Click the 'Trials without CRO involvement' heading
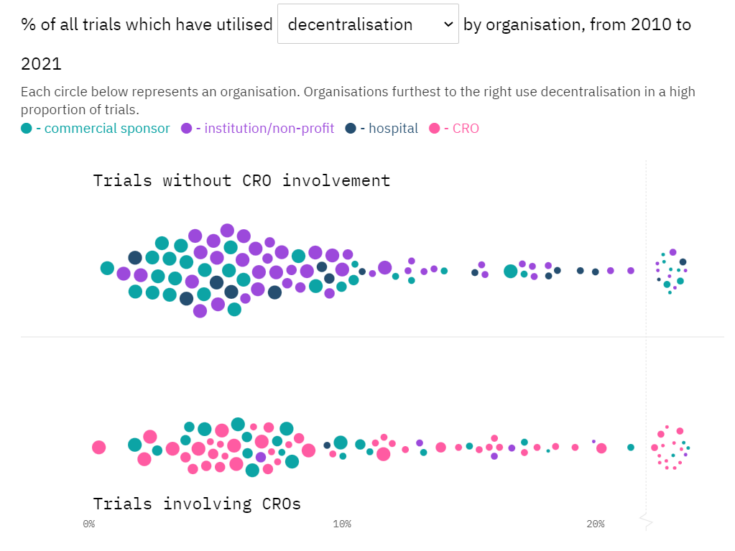The width and height of the screenshot is (735, 551). 241,181
